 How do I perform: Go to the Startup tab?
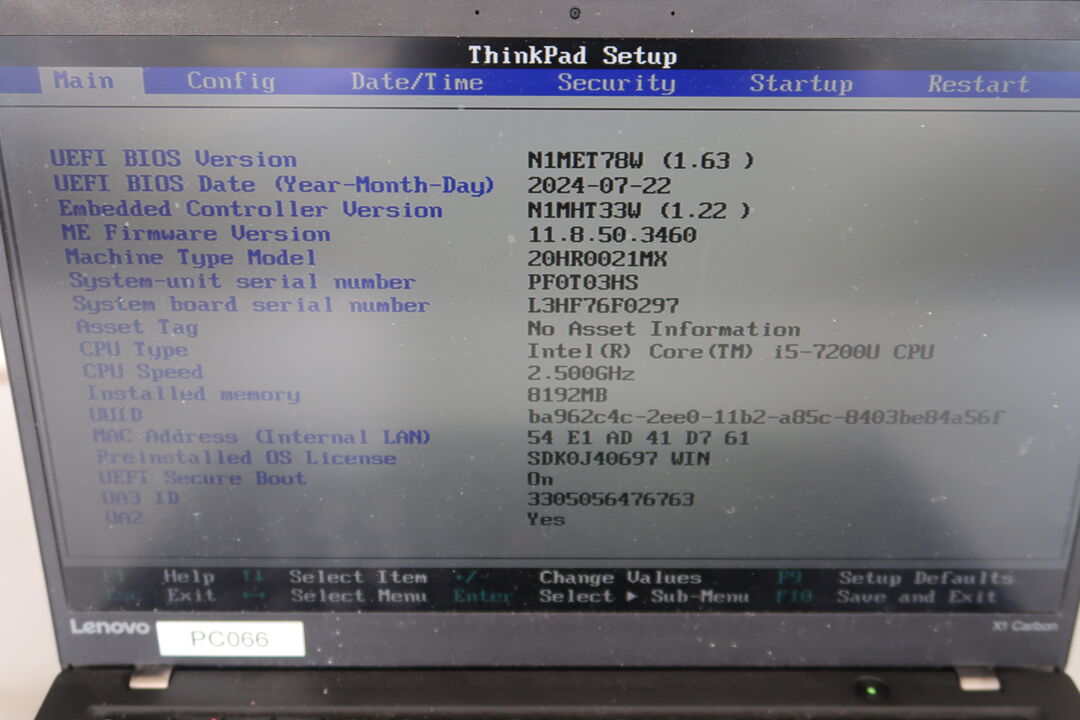tap(801, 84)
